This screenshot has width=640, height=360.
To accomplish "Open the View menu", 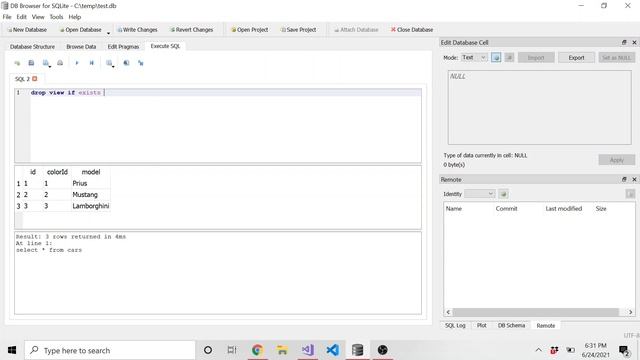I will (38, 17).
